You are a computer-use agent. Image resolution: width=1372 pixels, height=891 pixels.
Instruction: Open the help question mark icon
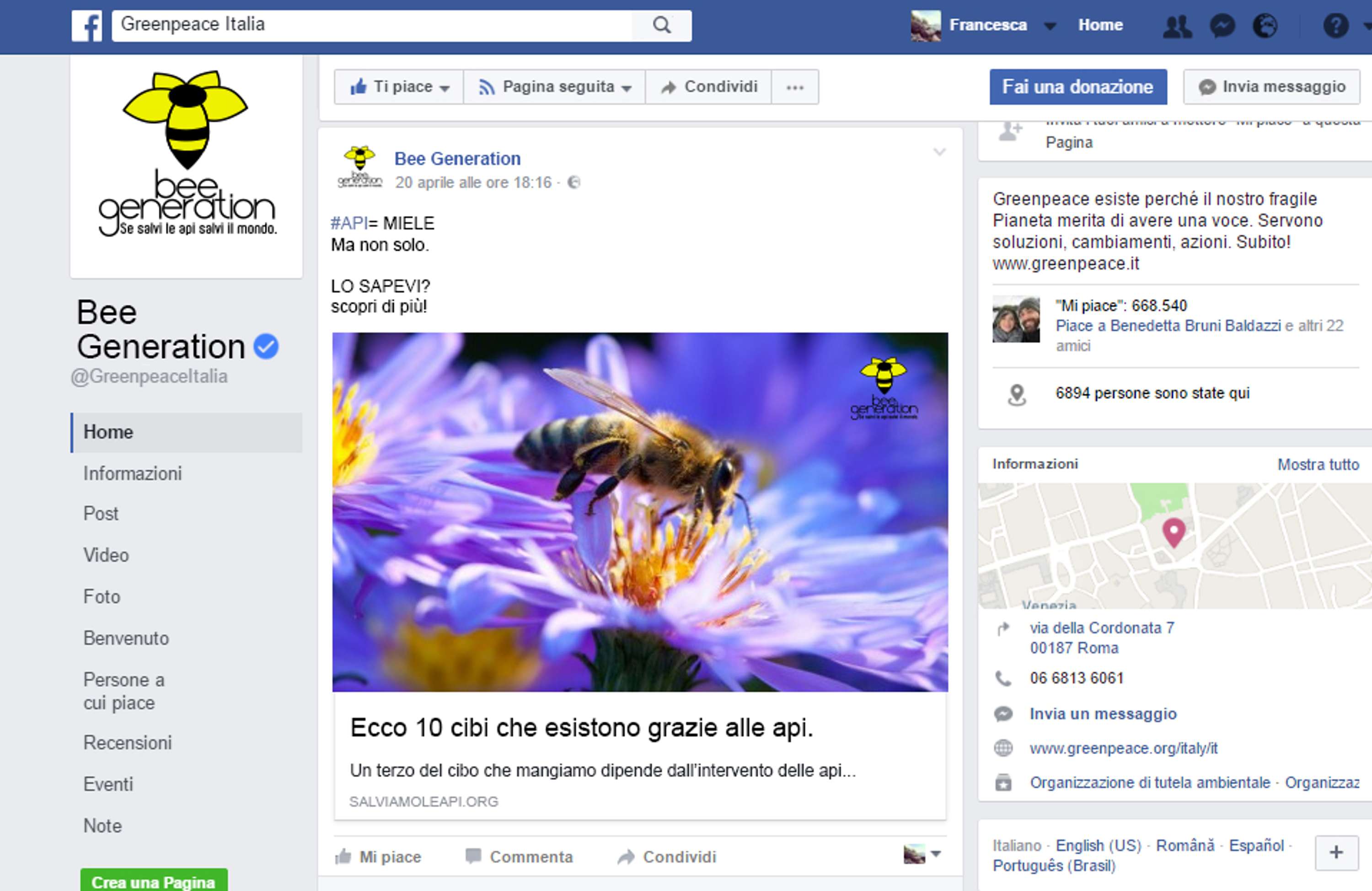tap(1335, 26)
